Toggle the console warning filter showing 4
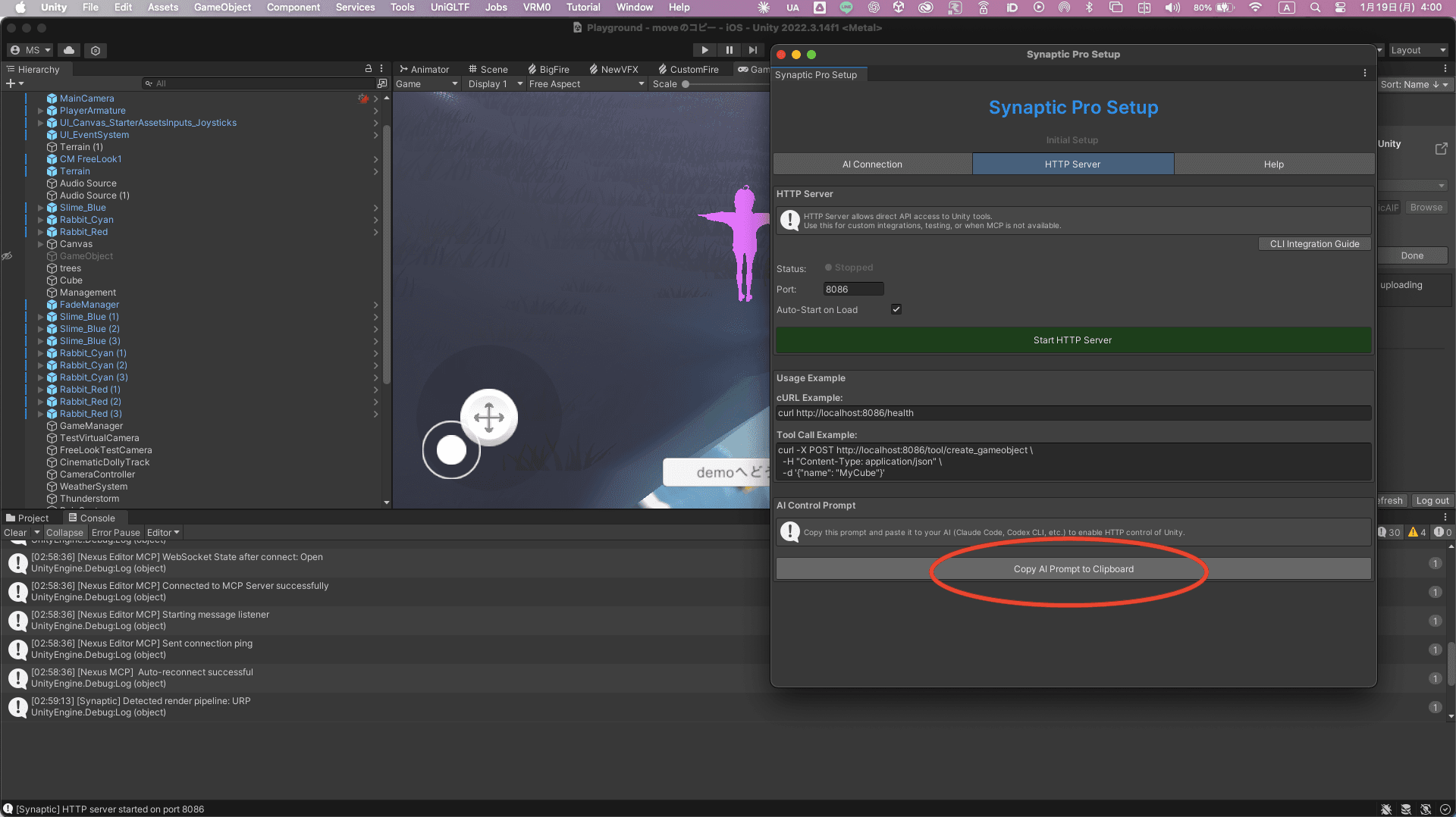 pos(1417,532)
